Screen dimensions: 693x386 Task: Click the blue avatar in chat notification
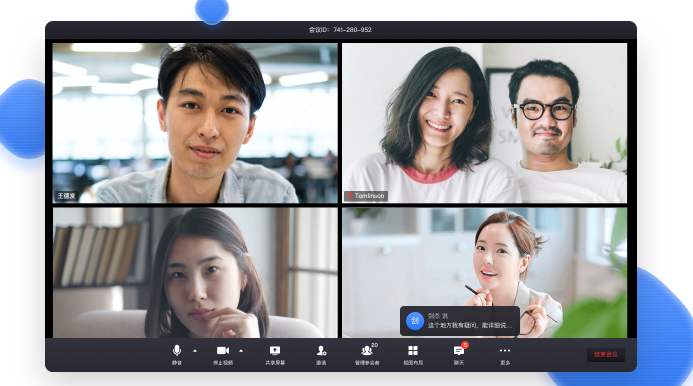click(415, 321)
